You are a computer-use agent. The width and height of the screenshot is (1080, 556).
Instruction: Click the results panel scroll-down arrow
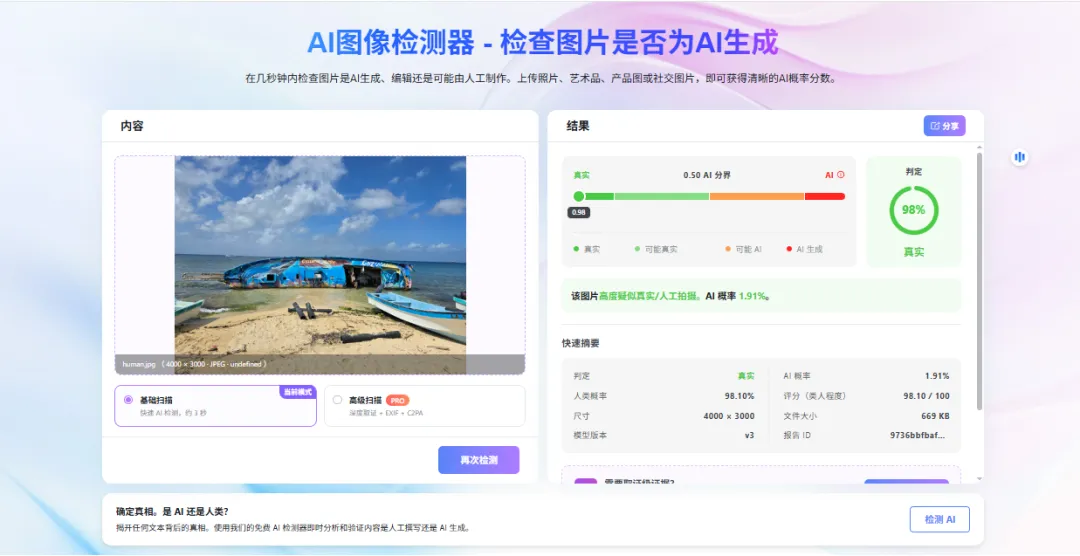[979, 479]
